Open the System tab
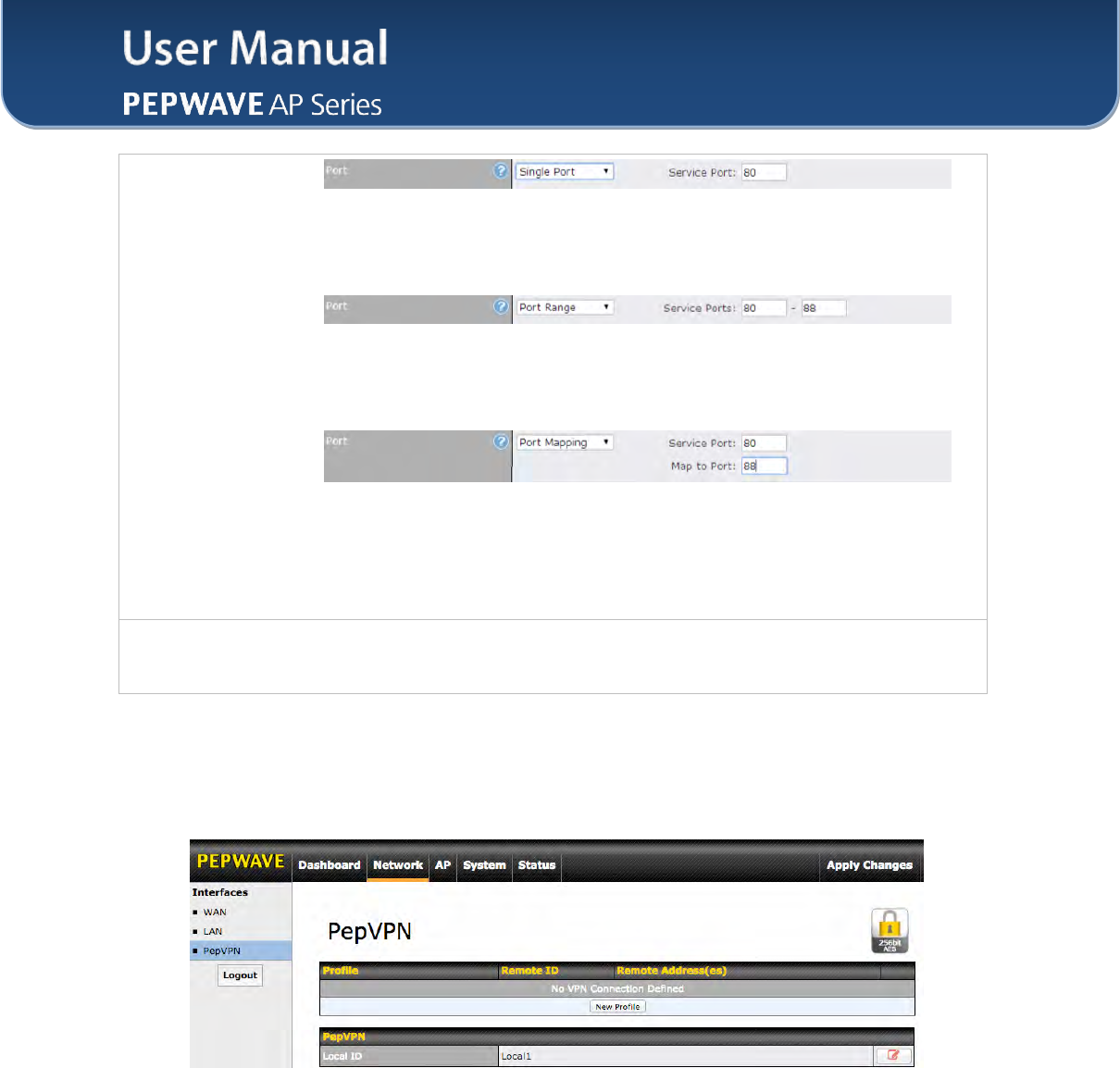 (x=484, y=865)
